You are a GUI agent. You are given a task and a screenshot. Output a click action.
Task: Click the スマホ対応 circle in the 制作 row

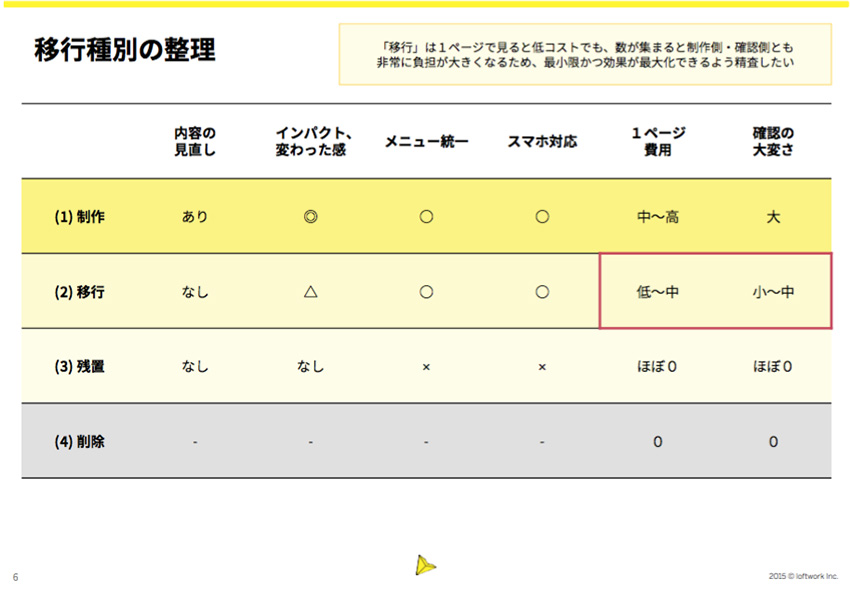click(x=542, y=217)
